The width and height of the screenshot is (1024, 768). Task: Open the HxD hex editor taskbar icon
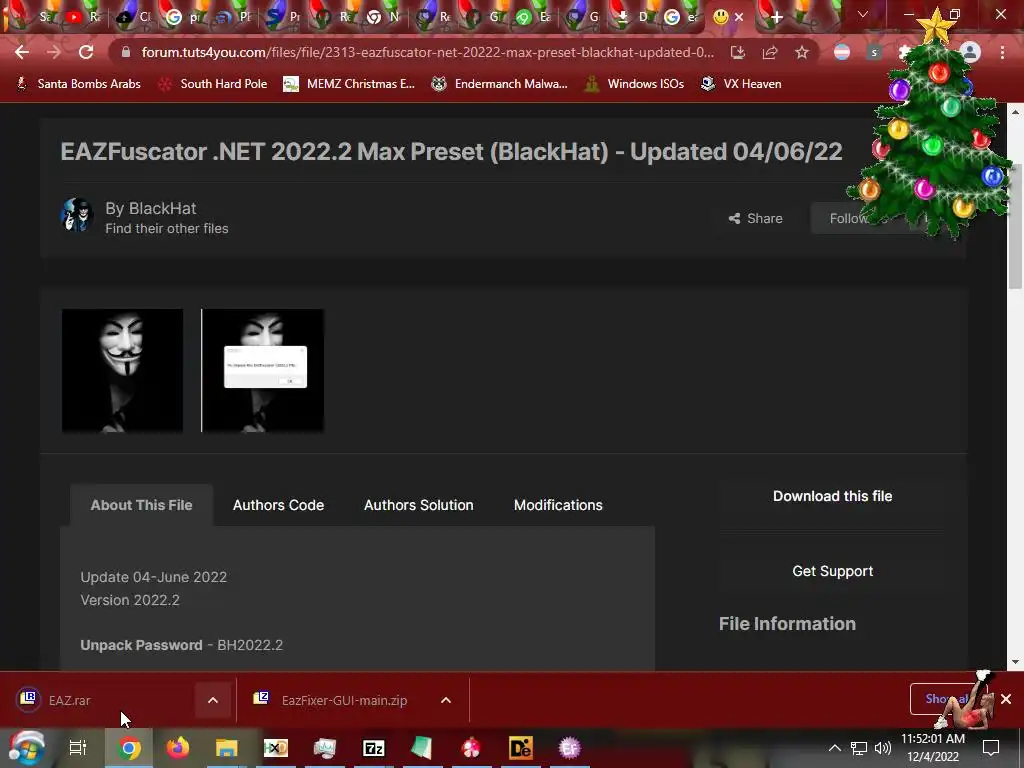click(x=276, y=748)
